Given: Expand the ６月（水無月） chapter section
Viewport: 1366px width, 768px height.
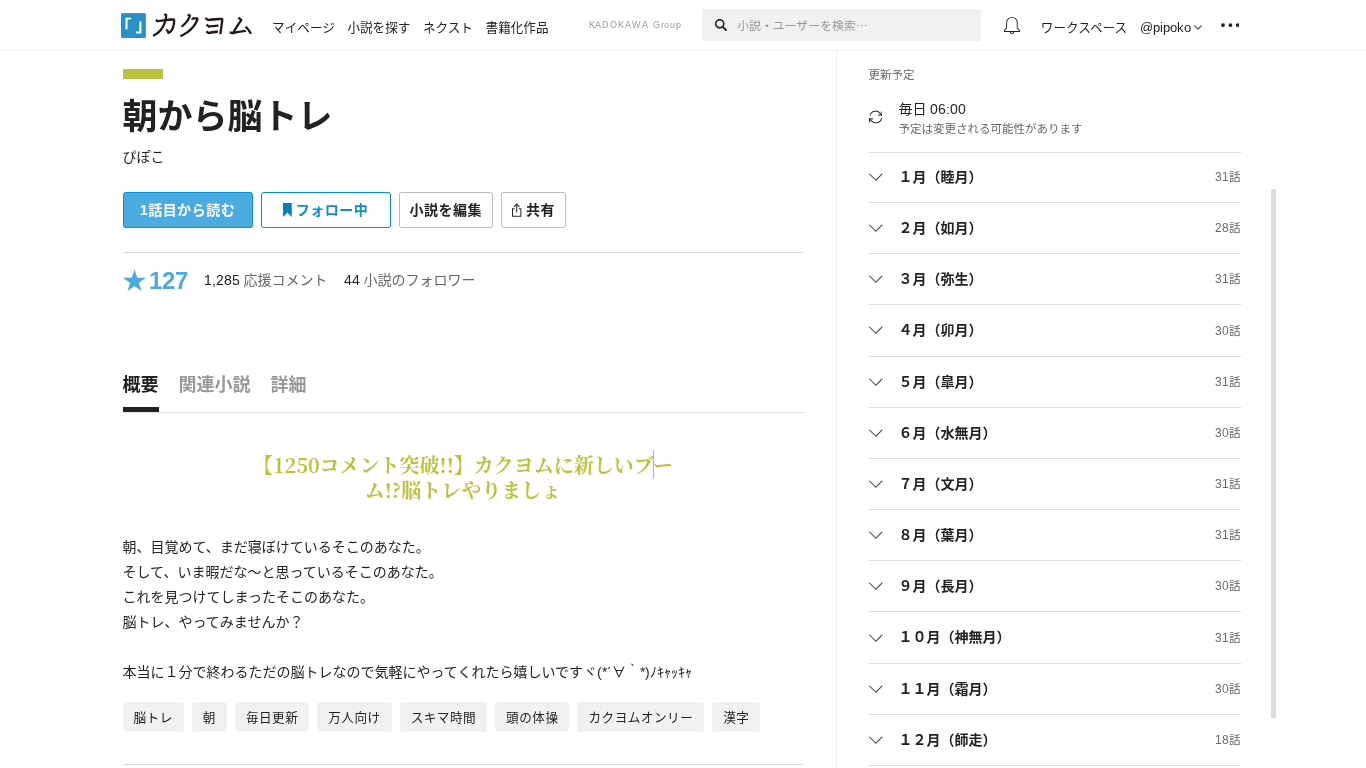Looking at the screenshot, I should [1054, 433].
